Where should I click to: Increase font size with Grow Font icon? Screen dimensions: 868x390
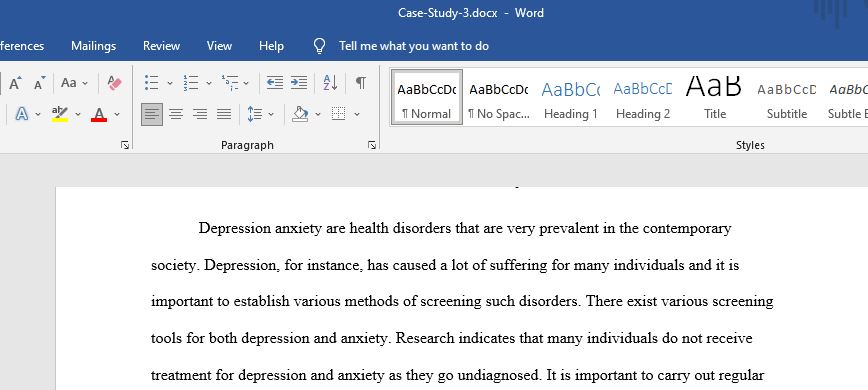coord(15,83)
